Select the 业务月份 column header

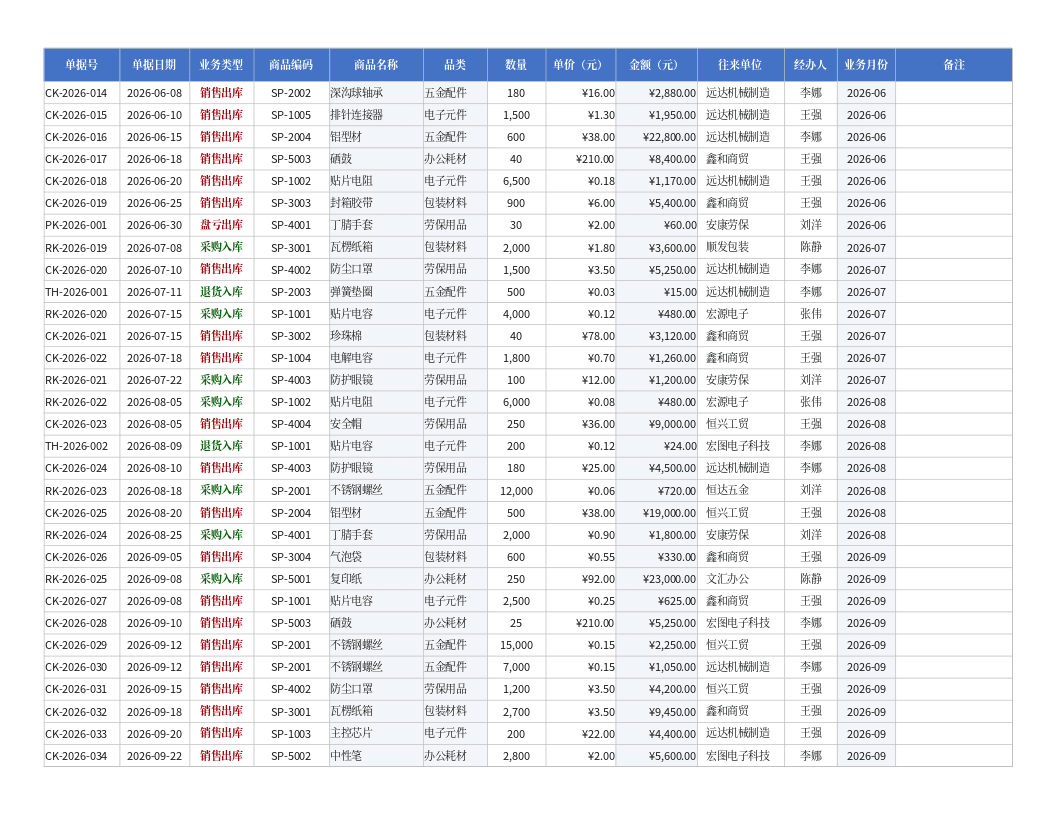coord(867,65)
